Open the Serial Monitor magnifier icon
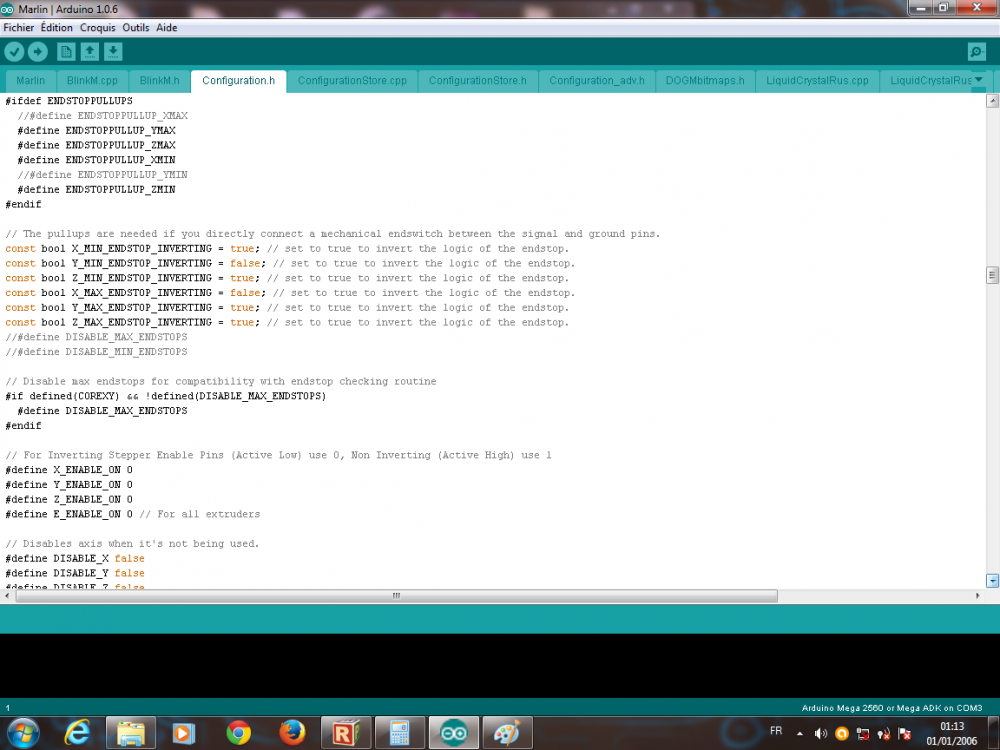This screenshot has height=750, width=1000. pos(976,52)
